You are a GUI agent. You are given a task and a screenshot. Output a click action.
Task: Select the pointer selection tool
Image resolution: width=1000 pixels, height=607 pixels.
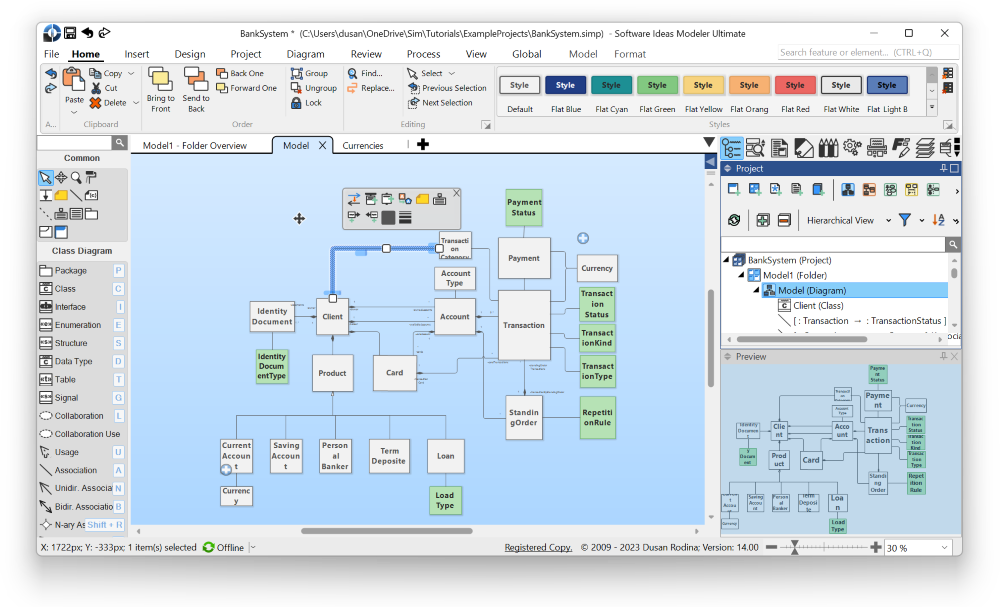click(45, 178)
